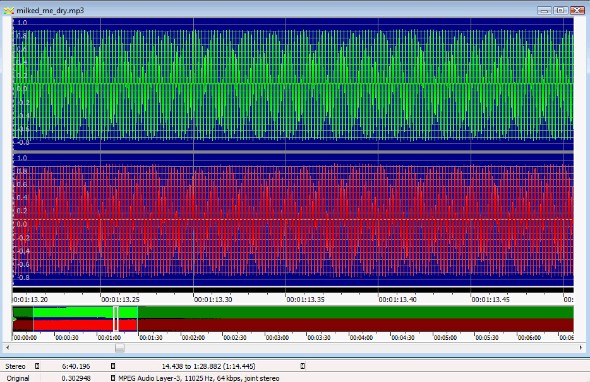The width and height of the screenshot is (590, 382).
Task: Click the small marker icon beside Stereo
Action: (37, 366)
